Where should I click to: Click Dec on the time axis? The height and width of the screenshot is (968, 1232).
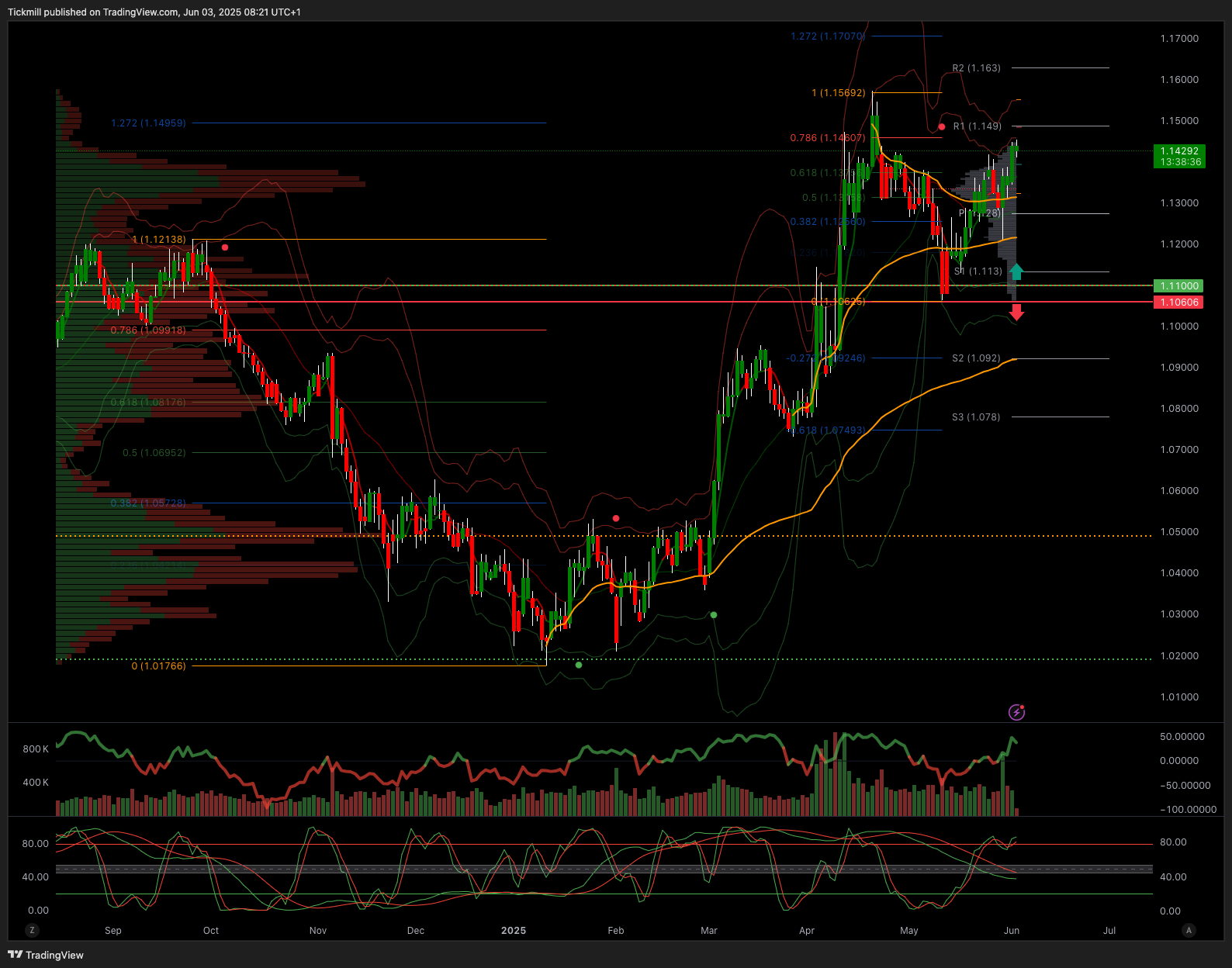click(x=416, y=930)
